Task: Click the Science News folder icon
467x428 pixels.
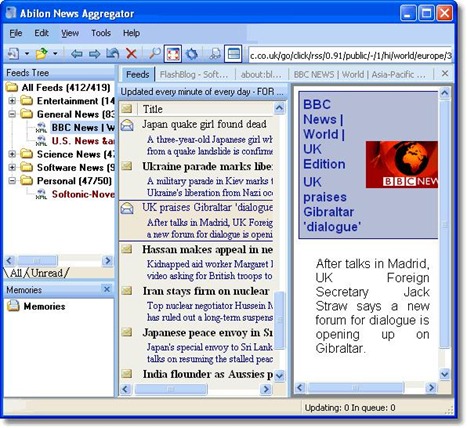Action: click(x=26, y=154)
